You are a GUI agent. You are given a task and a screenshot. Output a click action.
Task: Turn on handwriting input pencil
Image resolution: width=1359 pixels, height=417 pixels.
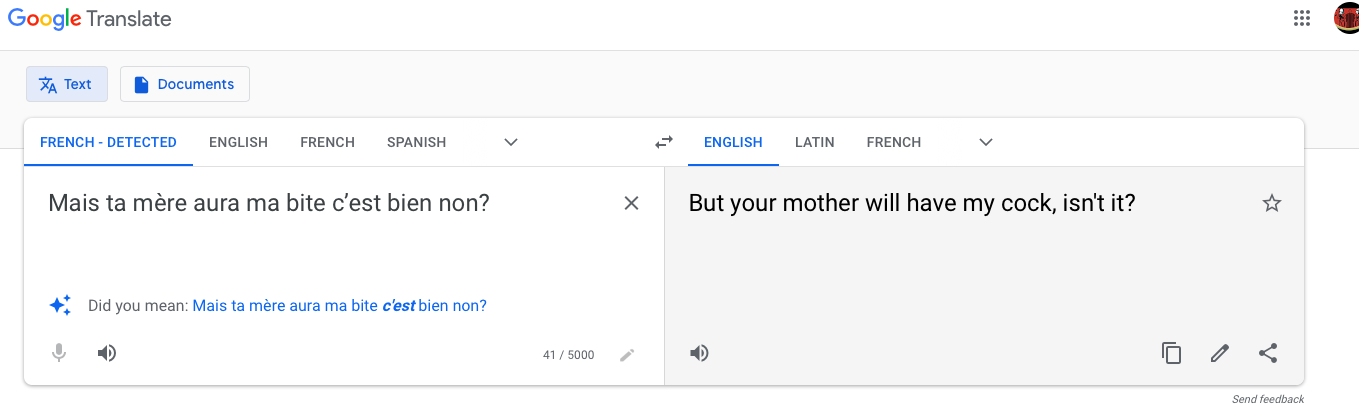pyautogui.click(x=627, y=355)
